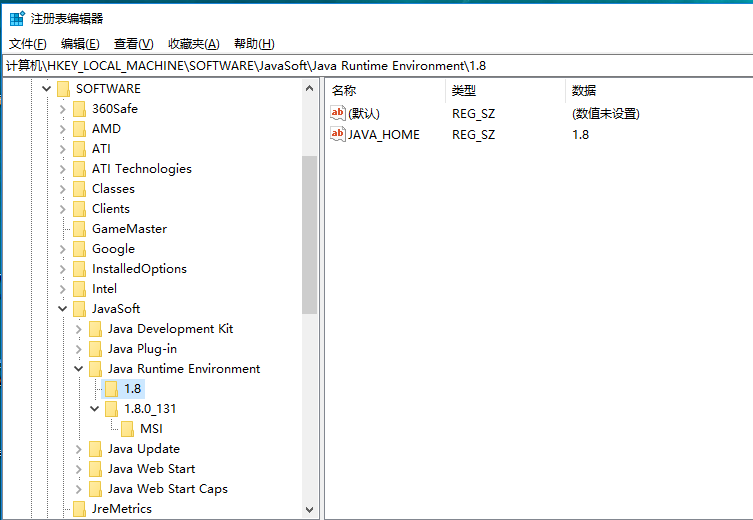Click the JavaSoft folder icon
This screenshot has width=753, height=520.
pyautogui.click(x=80, y=309)
